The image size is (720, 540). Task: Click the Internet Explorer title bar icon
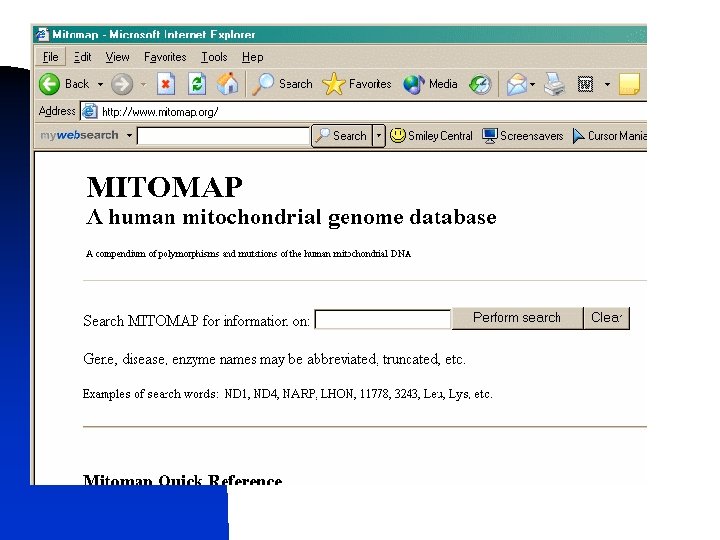(43, 34)
